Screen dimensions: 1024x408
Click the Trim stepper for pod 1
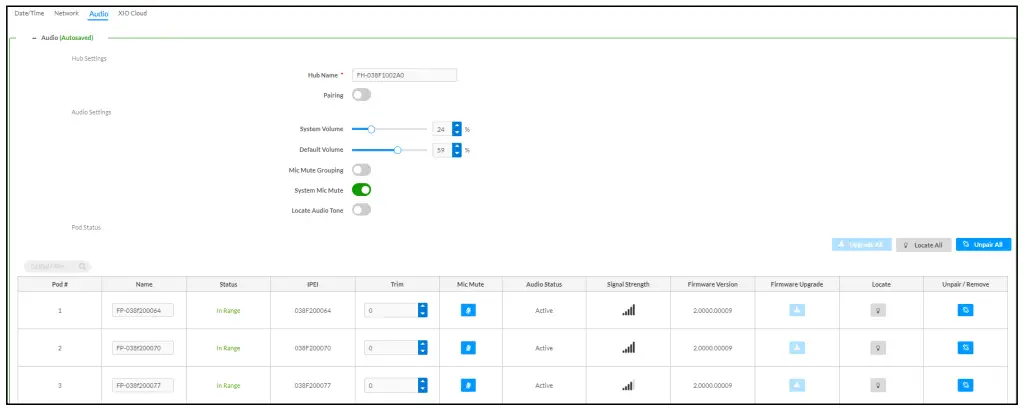422,310
